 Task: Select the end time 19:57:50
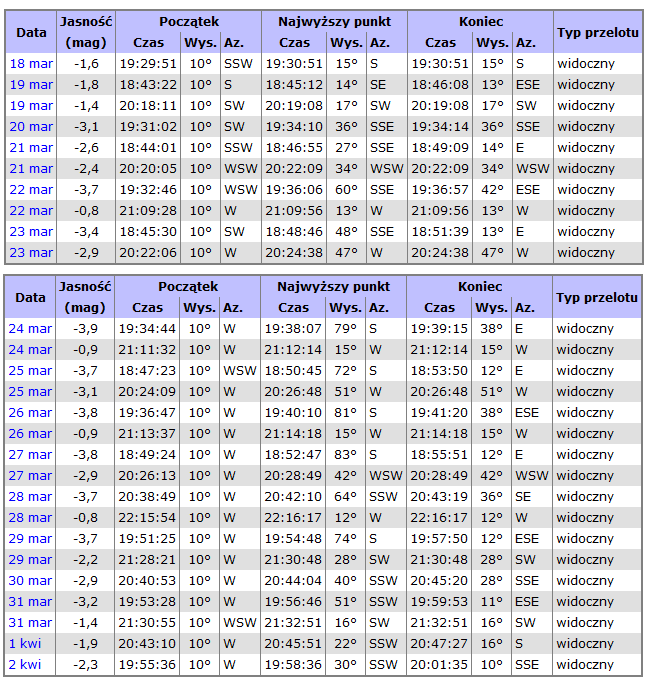click(x=439, y=539)
